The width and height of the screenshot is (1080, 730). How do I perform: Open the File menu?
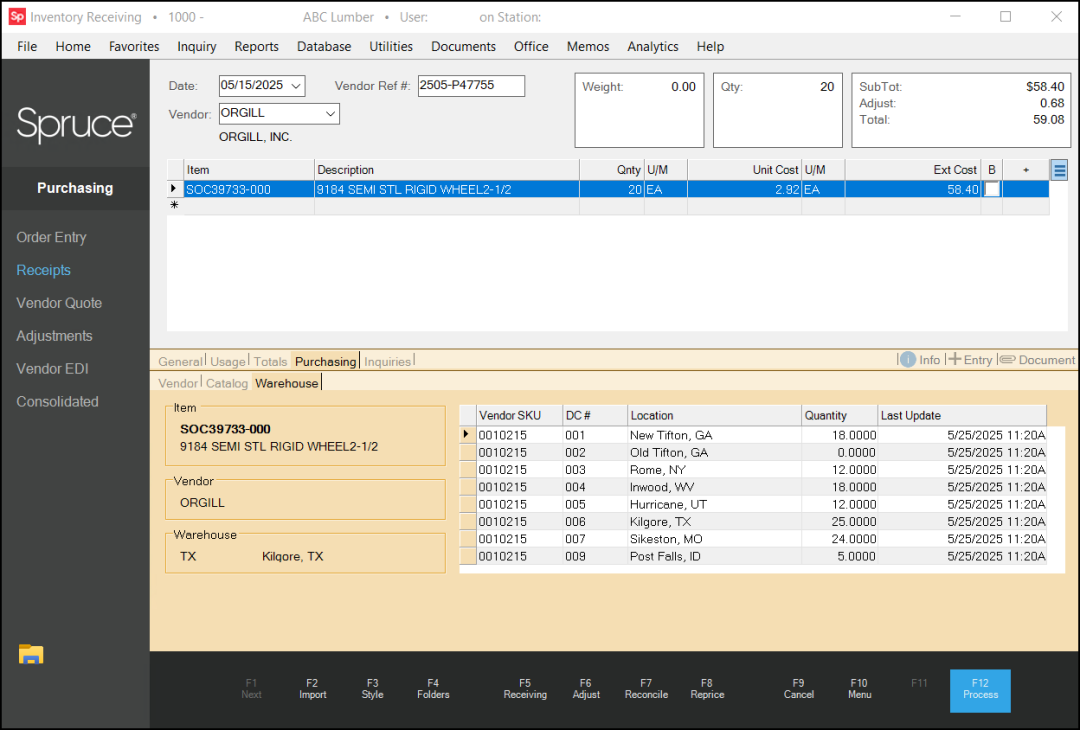click(x=27, y=46)
